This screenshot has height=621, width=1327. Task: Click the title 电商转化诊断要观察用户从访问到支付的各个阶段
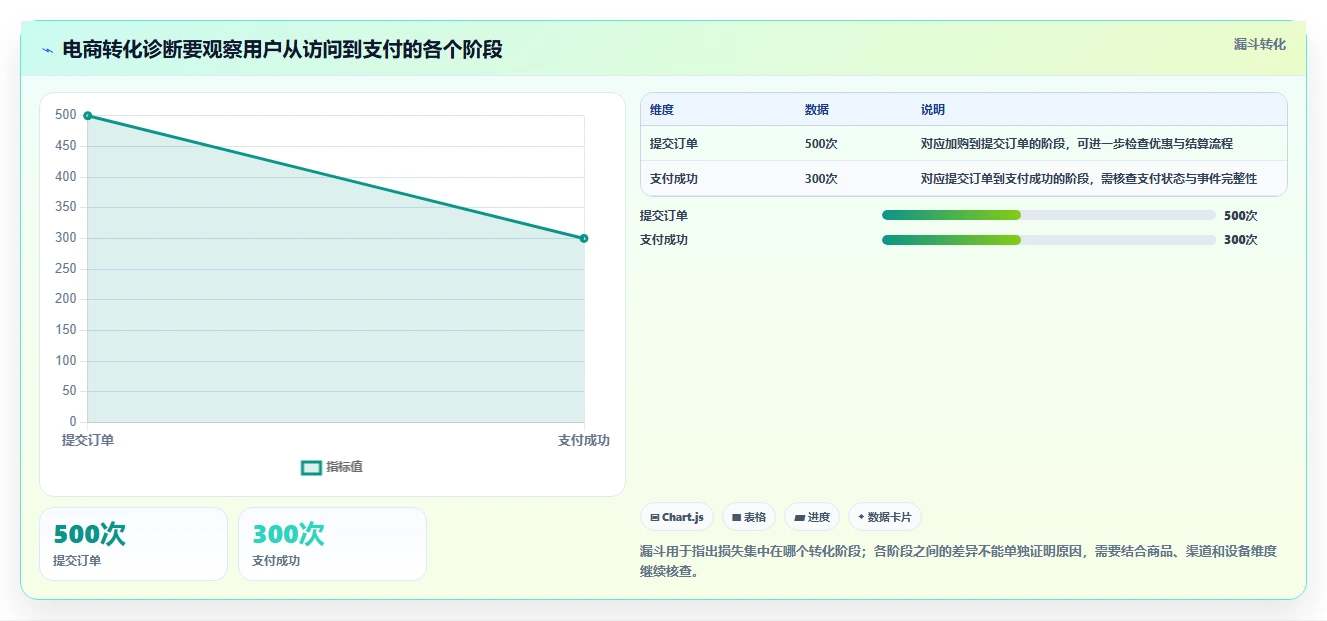tap(282, 49)
